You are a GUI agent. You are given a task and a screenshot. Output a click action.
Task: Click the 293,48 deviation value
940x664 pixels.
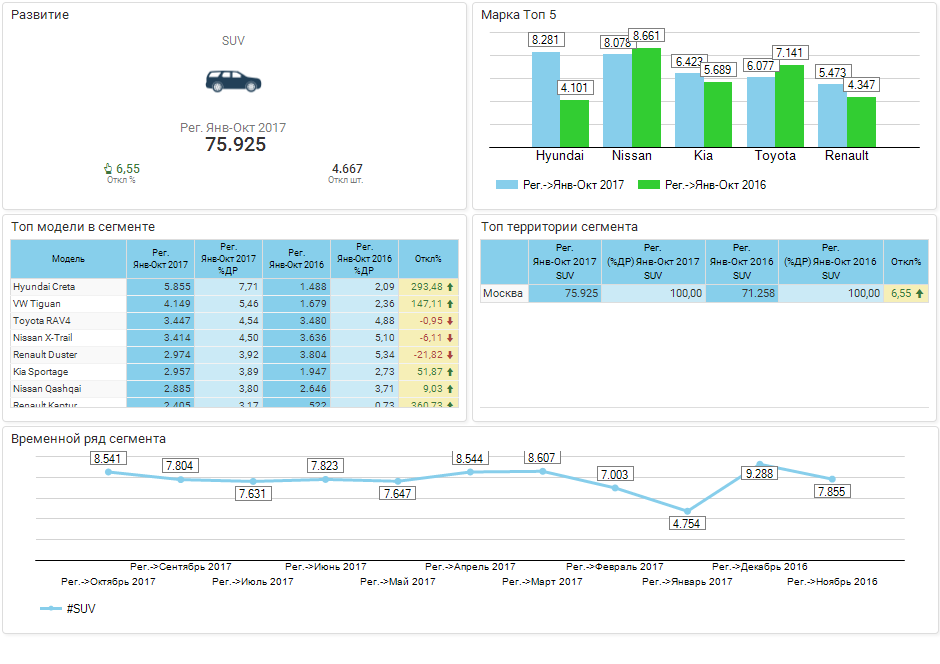click(x=427, y=287)
